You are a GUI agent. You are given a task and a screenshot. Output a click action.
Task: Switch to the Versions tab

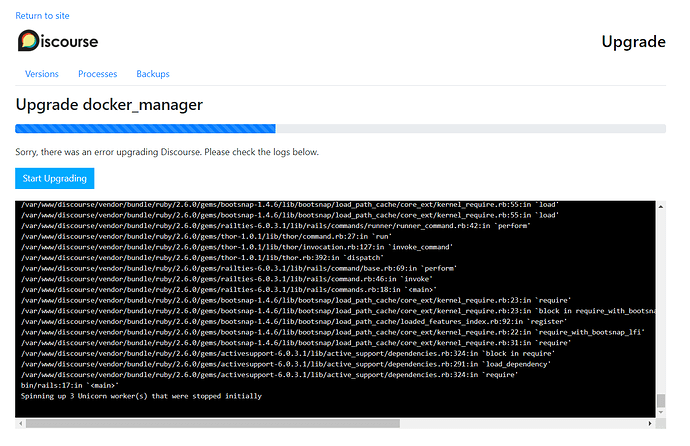click(x=42, y=74)
